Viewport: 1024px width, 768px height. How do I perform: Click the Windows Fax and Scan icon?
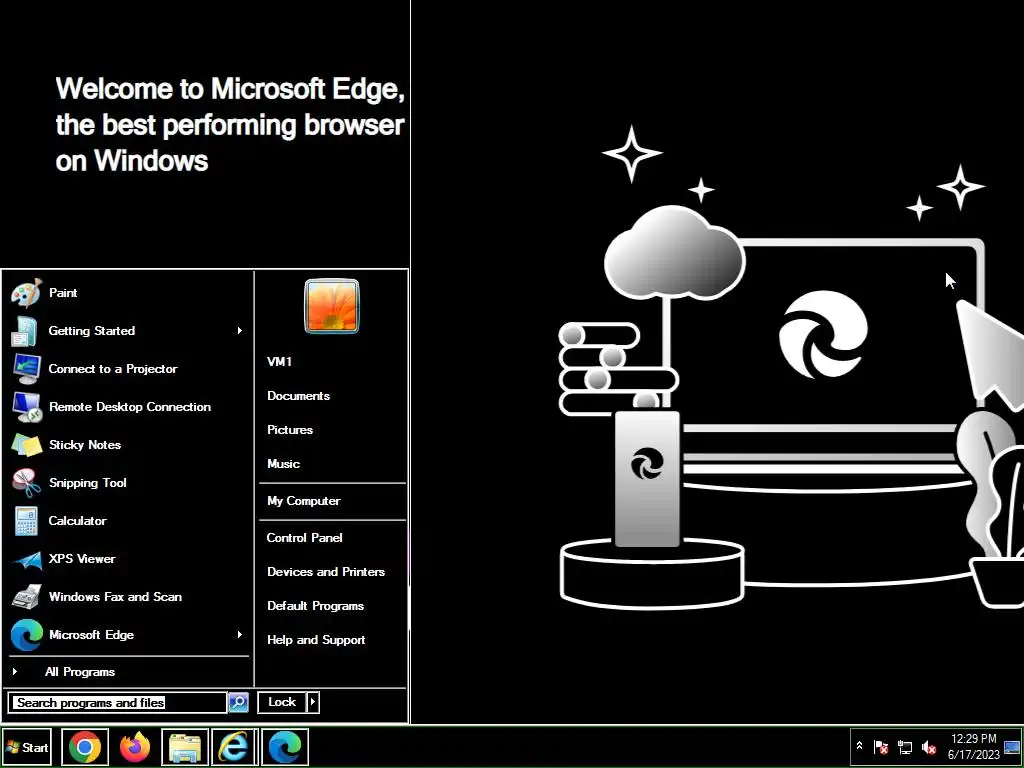27,597
